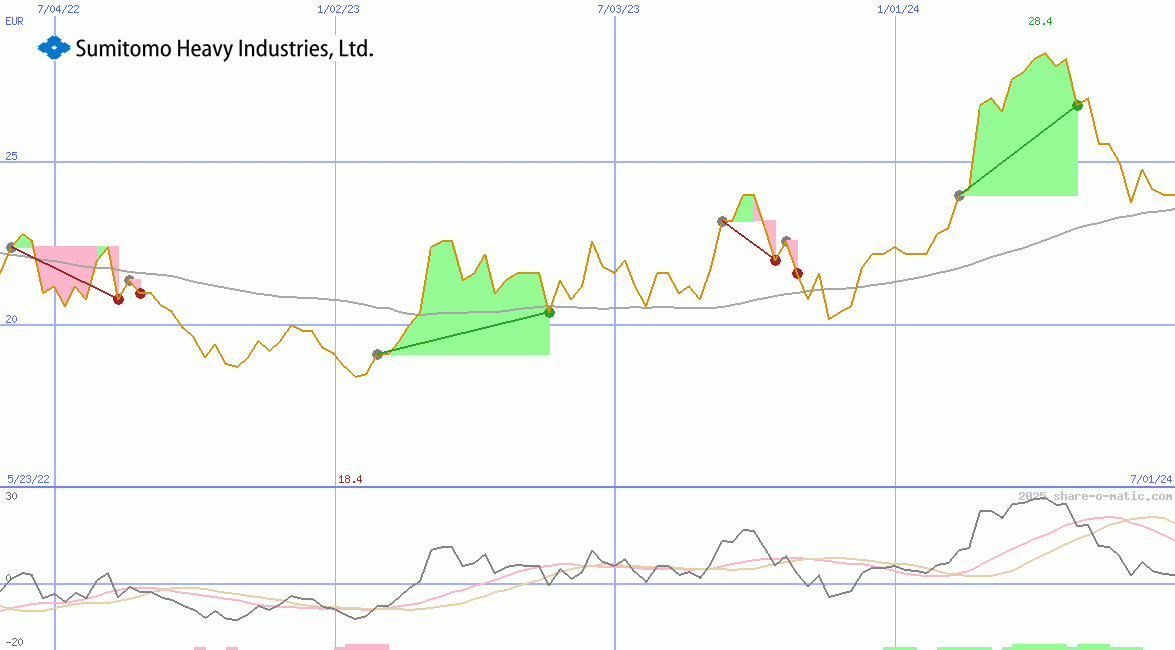
Task: Click the EUR currency label
Action: (x=14, y=21)
